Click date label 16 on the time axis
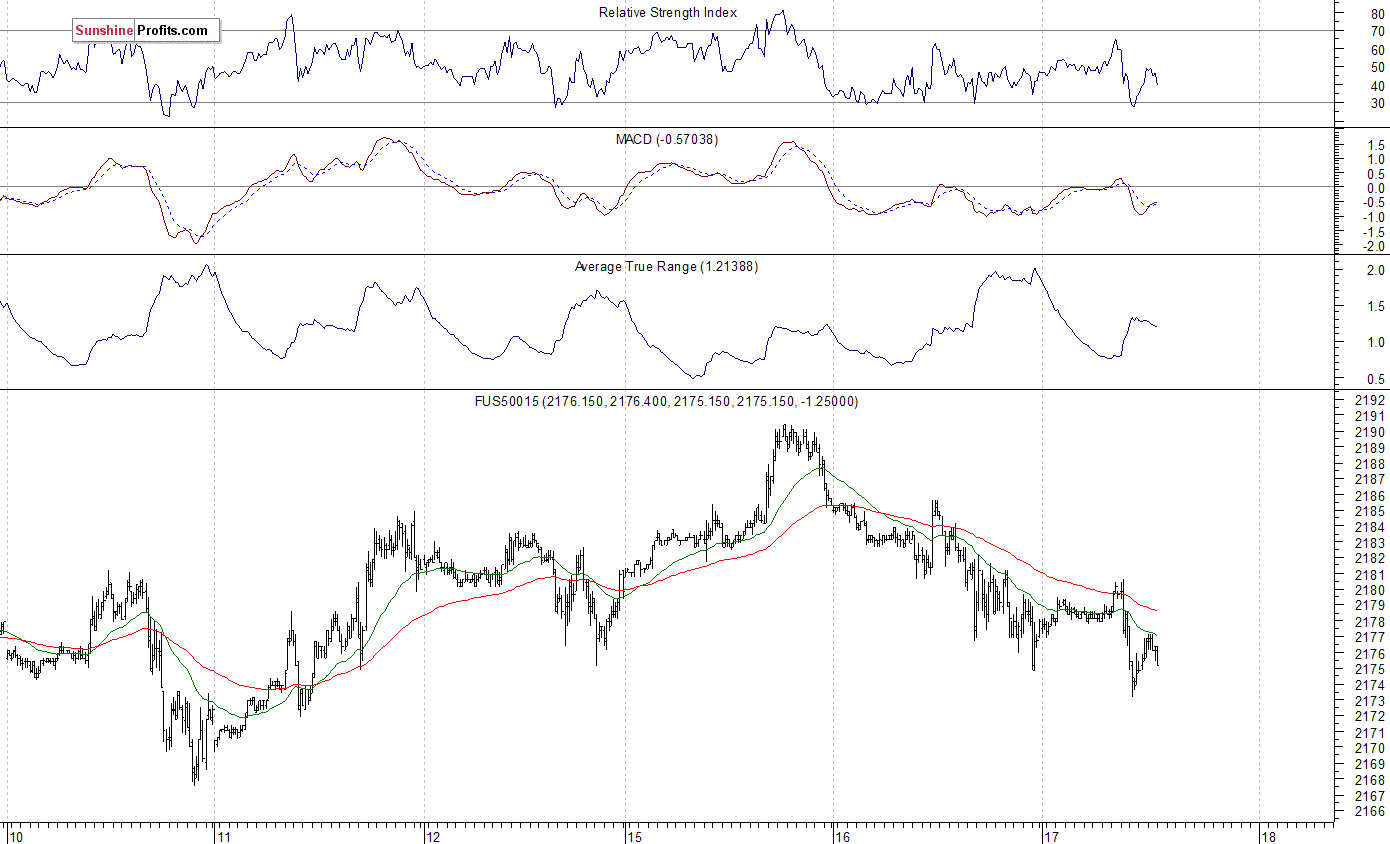1390x844 pixels. coord(842,836)
